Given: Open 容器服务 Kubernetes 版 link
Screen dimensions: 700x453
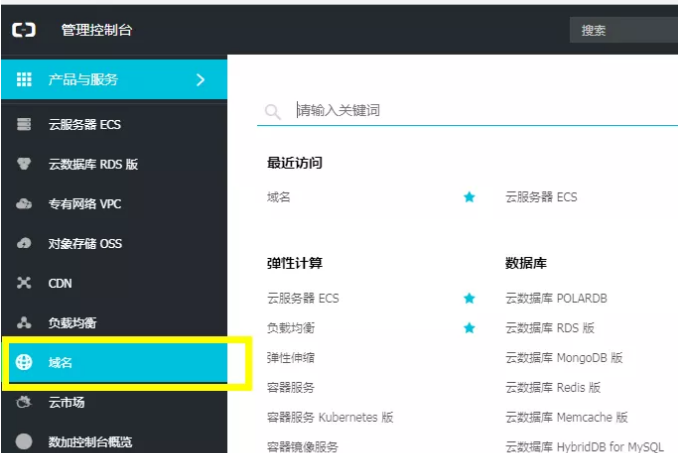Looking at the screenshot, I should pos(330,417).
